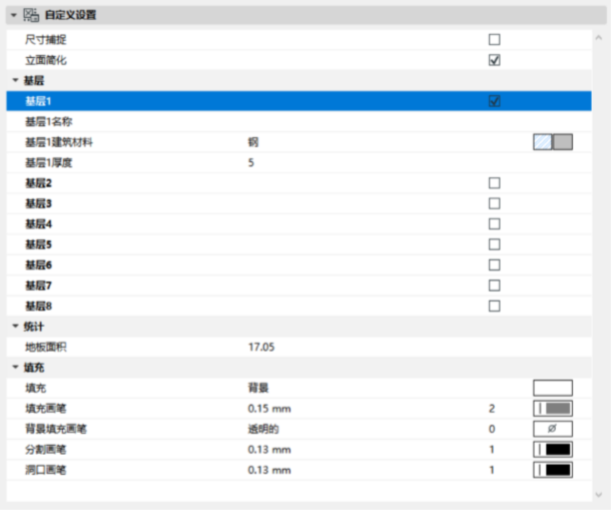
Task: Open the 填充 background fill swatch
Action: click(553, 388)
